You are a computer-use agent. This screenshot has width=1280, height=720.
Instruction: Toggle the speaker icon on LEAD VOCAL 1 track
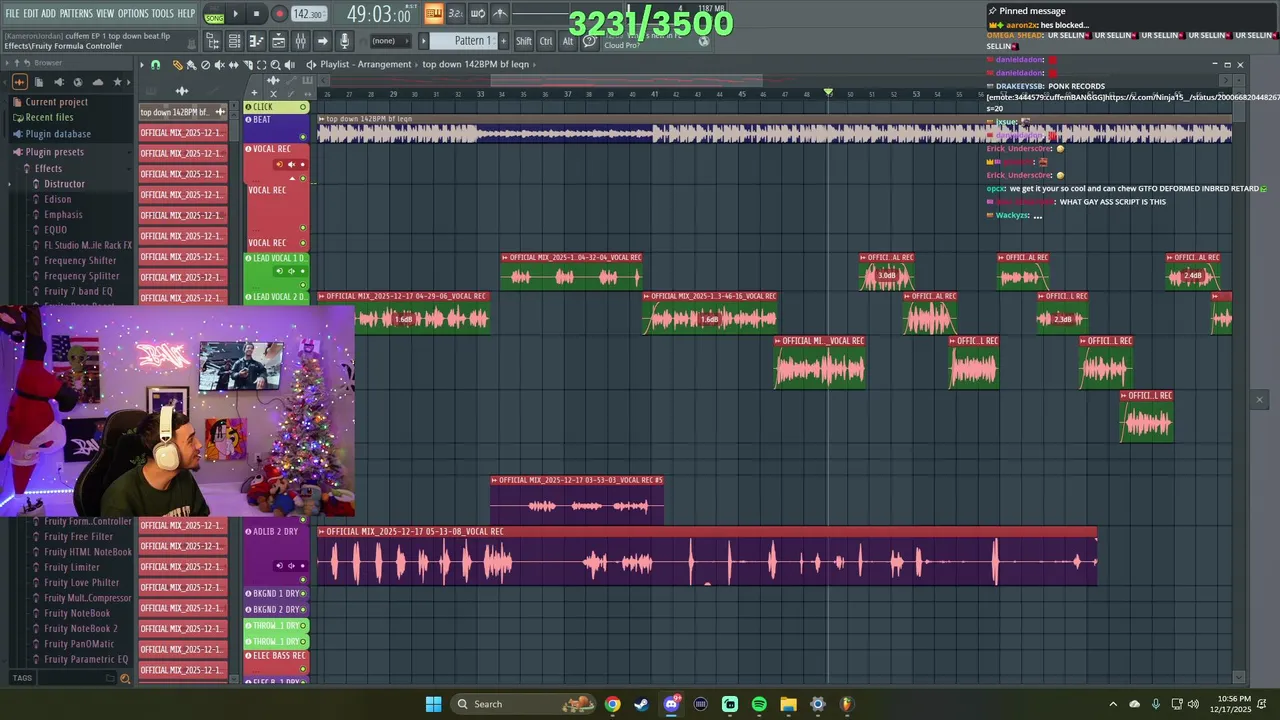(292, 271)
